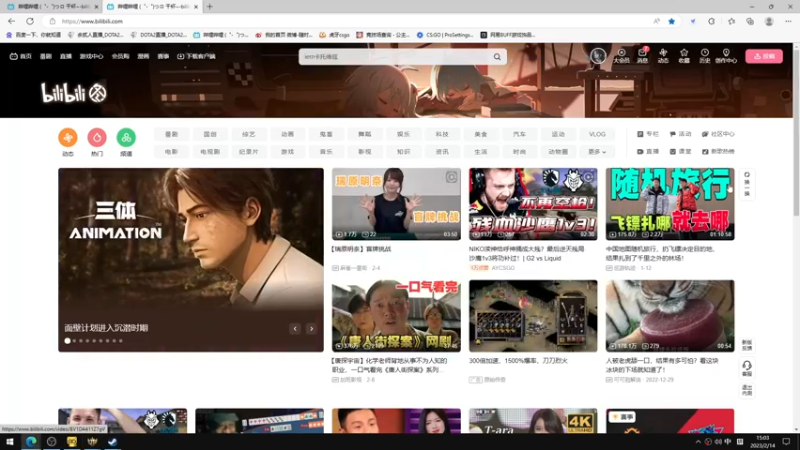Open 收藏 favorites star icon
The image size is (800, 450).
pyautogui.click(x=684, y=56)
